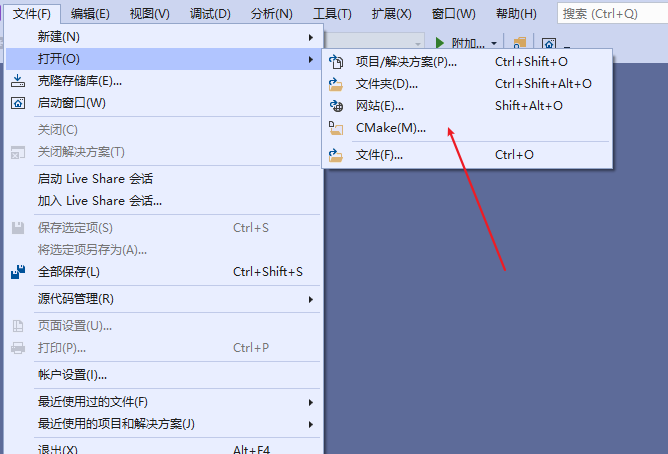Open 帐户设置(I)... entry
The width and height of the screenshot is (668, 454).
tap(72, 375)
